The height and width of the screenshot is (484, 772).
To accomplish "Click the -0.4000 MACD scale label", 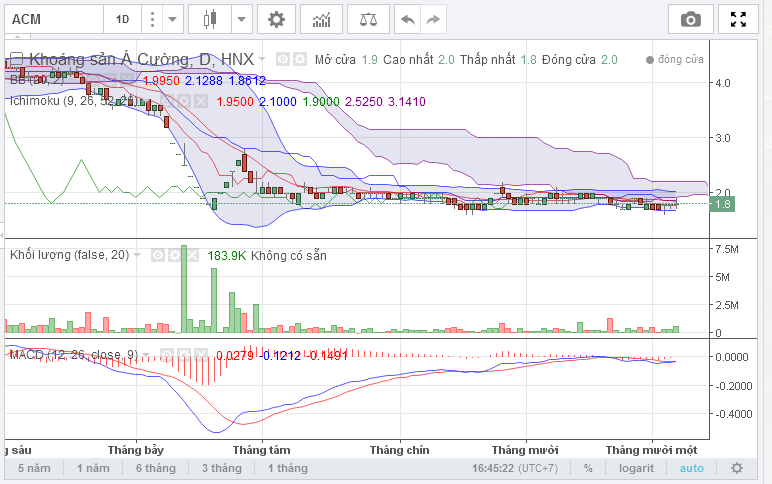I will (x=734, y=414).
